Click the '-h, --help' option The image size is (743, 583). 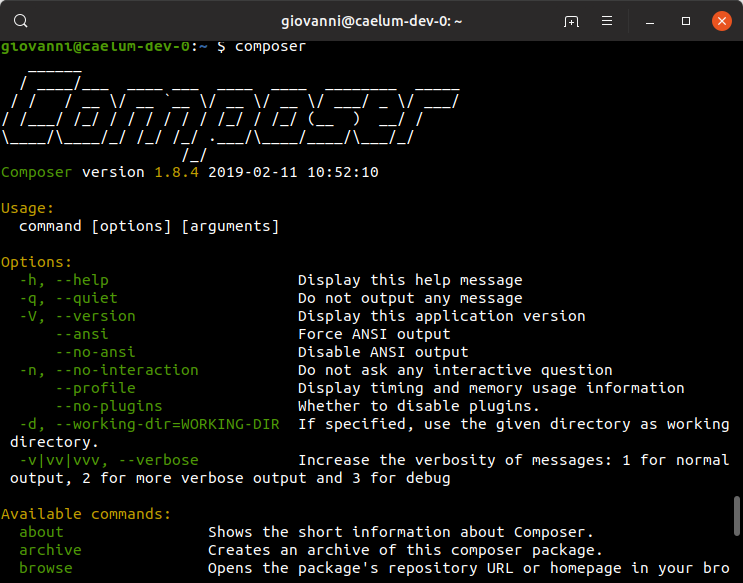pyautogui.click(x=64, y=280)
